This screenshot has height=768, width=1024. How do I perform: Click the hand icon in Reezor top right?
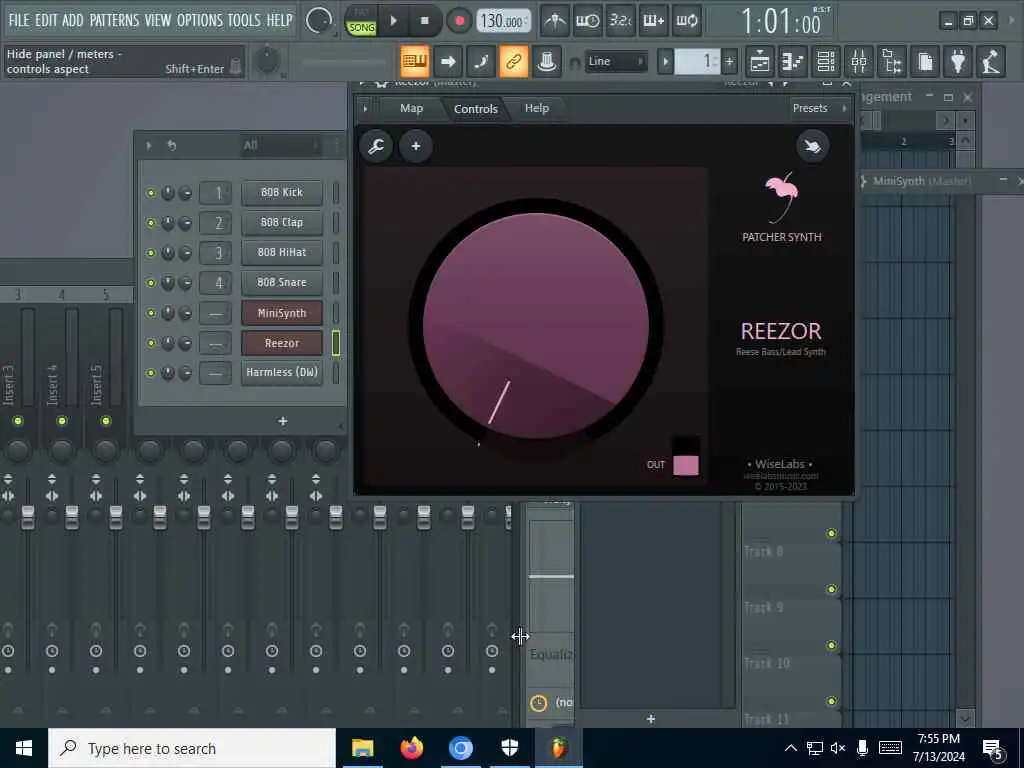coord(813,146)
